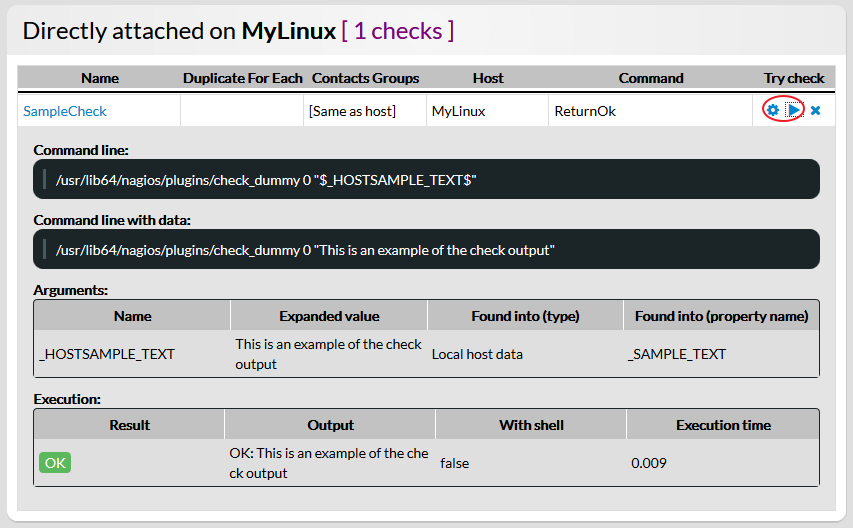Click the Name column header in checks table
This screenshot has height=528, width=853.
pos(100,78)
